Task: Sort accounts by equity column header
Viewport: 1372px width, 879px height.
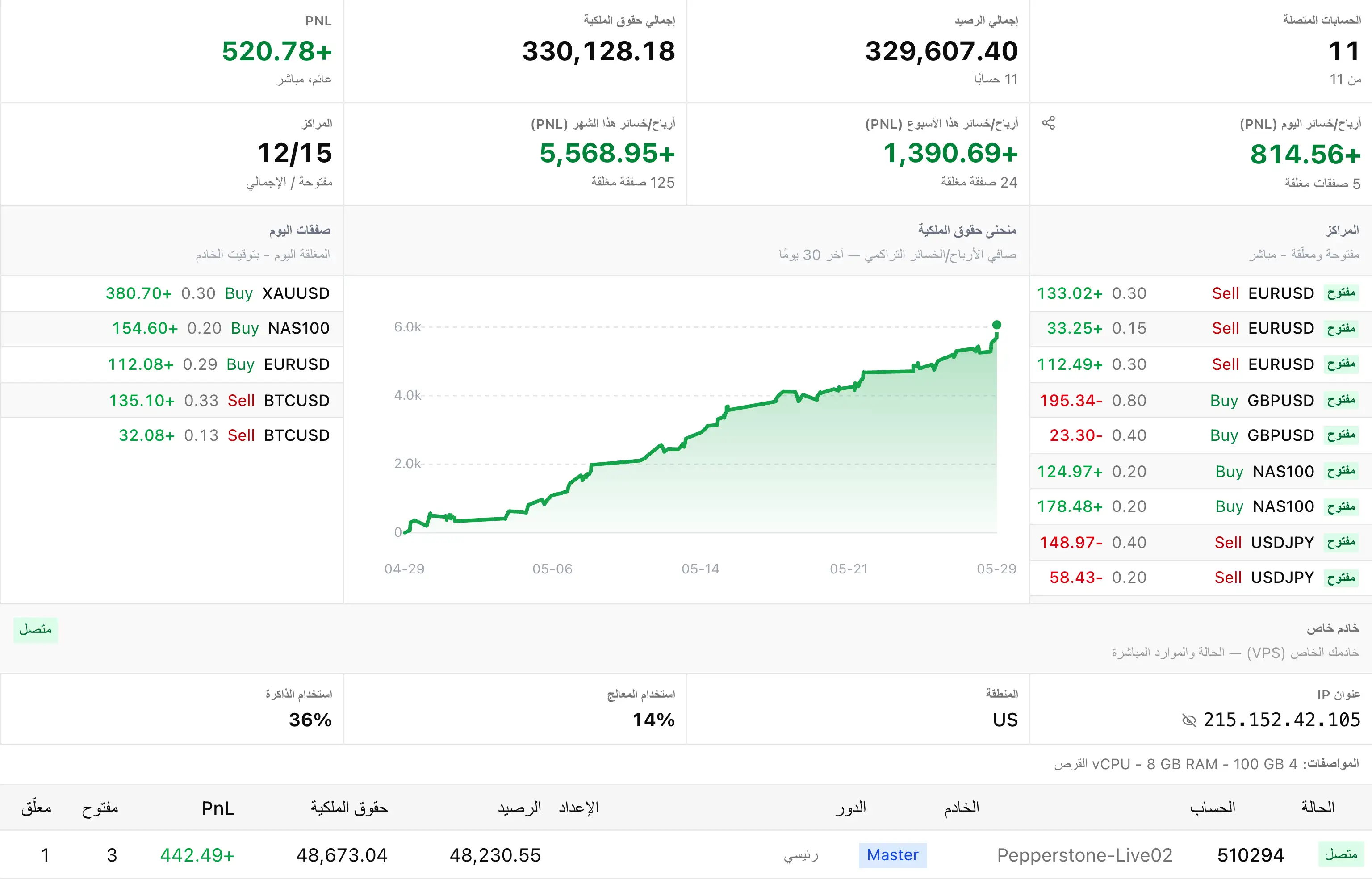Action: (x=349, y=808)
